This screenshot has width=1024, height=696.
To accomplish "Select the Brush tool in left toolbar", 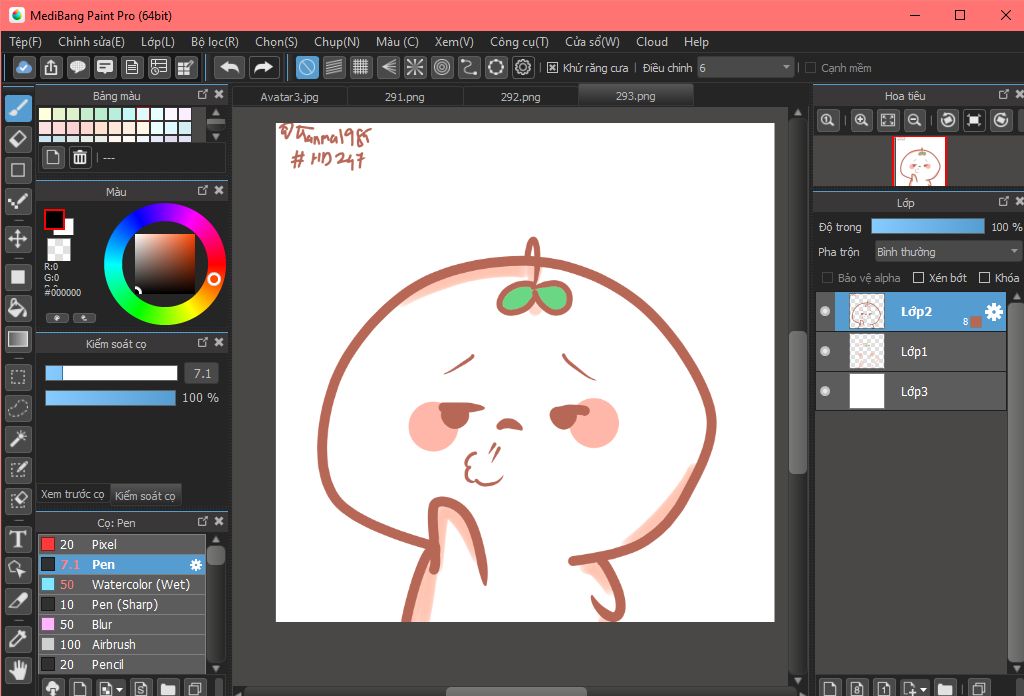I will (x=18, y=108).
